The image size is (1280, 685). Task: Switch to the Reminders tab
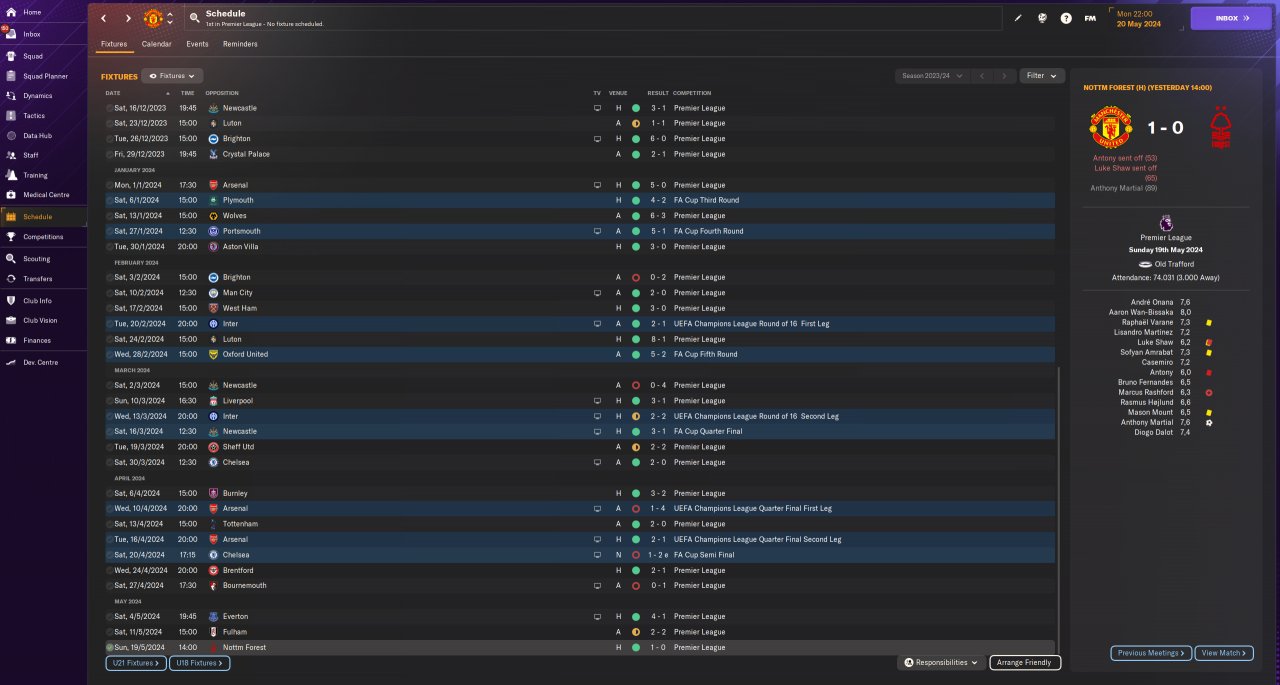240,44
